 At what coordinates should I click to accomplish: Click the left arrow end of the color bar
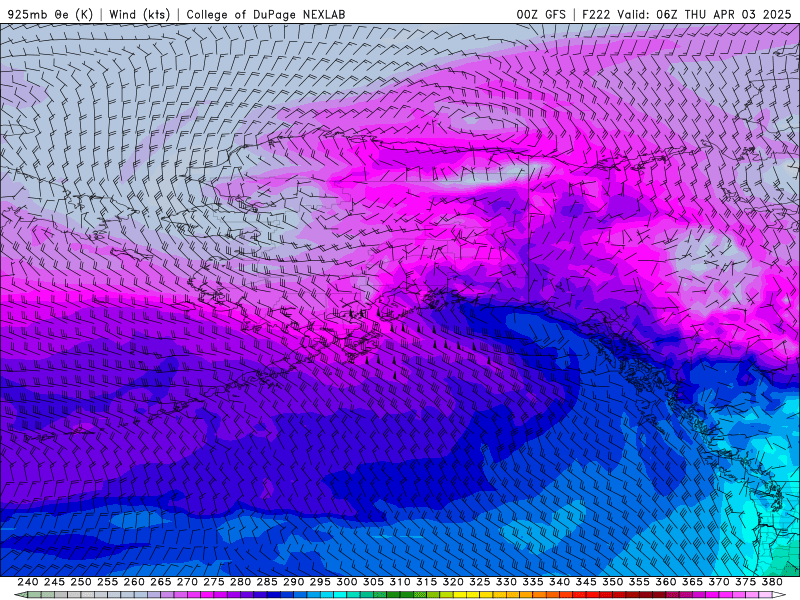19,595
